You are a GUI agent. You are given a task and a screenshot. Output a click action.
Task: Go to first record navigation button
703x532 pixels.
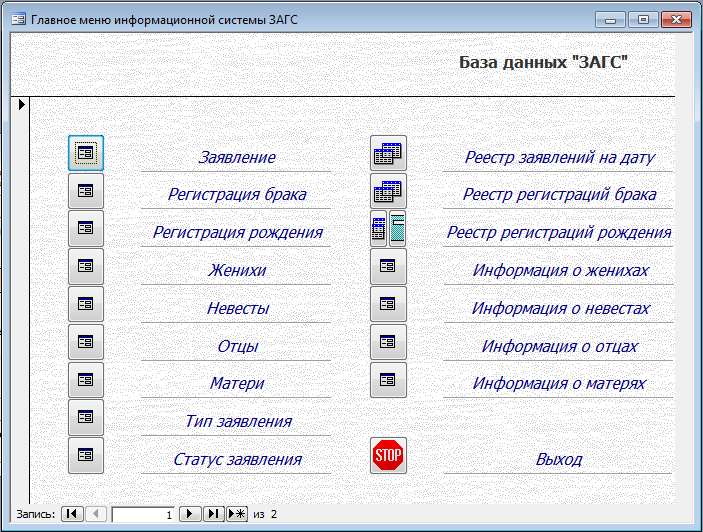[x=72, y=514]
